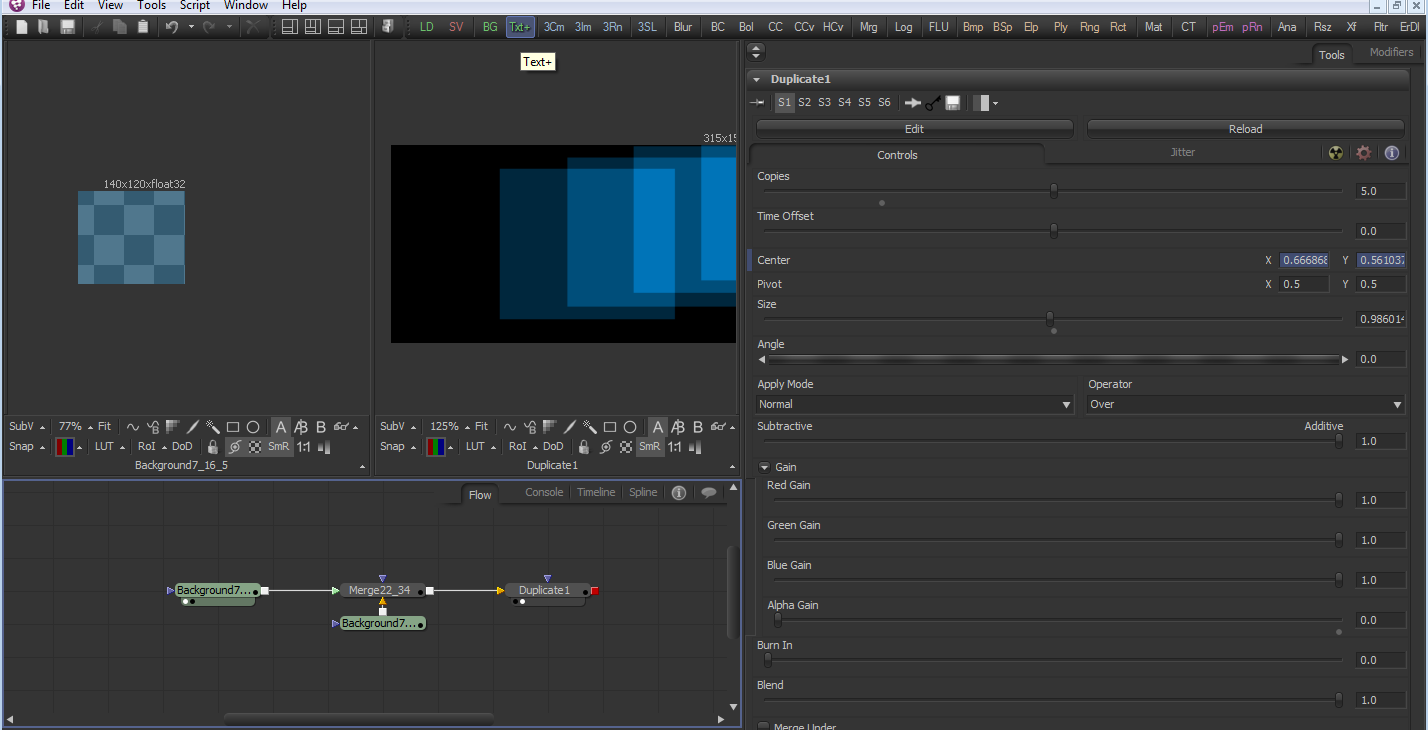Add a Saver with SV tool
This screenshot has height=730, width=1428.
click(x=456, y=27)
